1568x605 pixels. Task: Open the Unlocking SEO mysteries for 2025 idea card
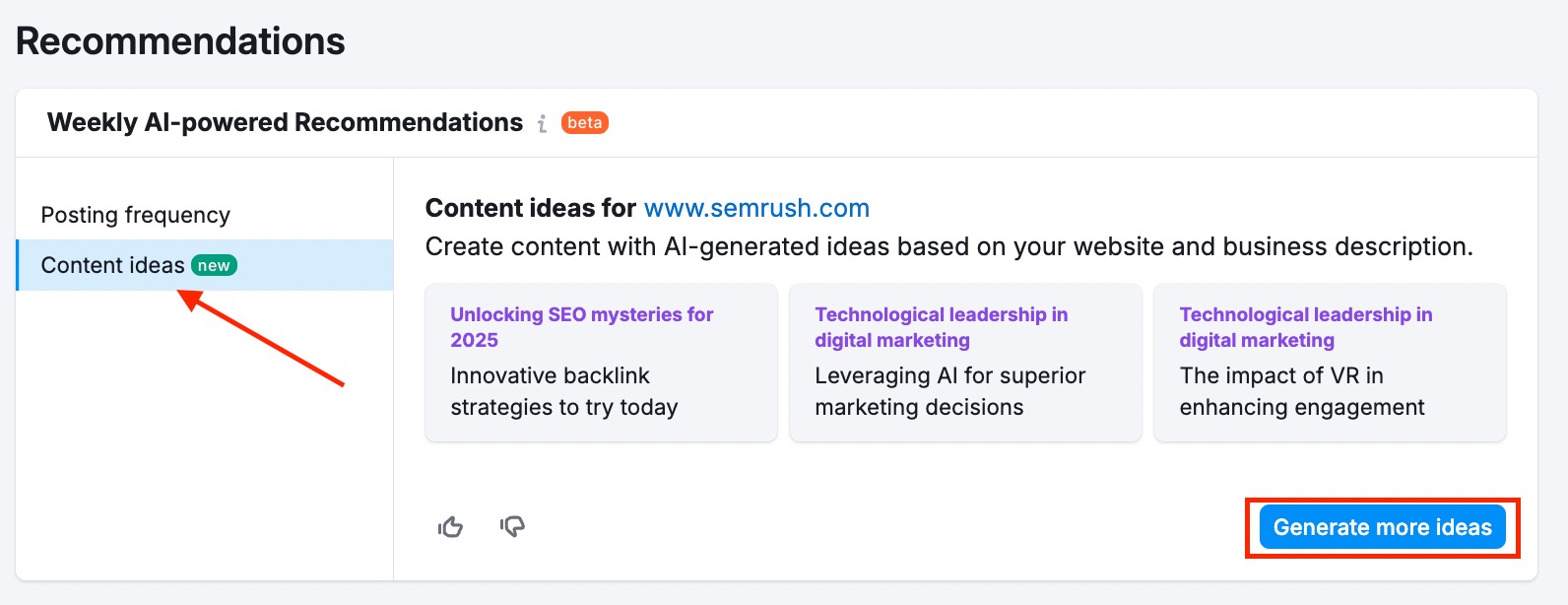pos(600,363)
